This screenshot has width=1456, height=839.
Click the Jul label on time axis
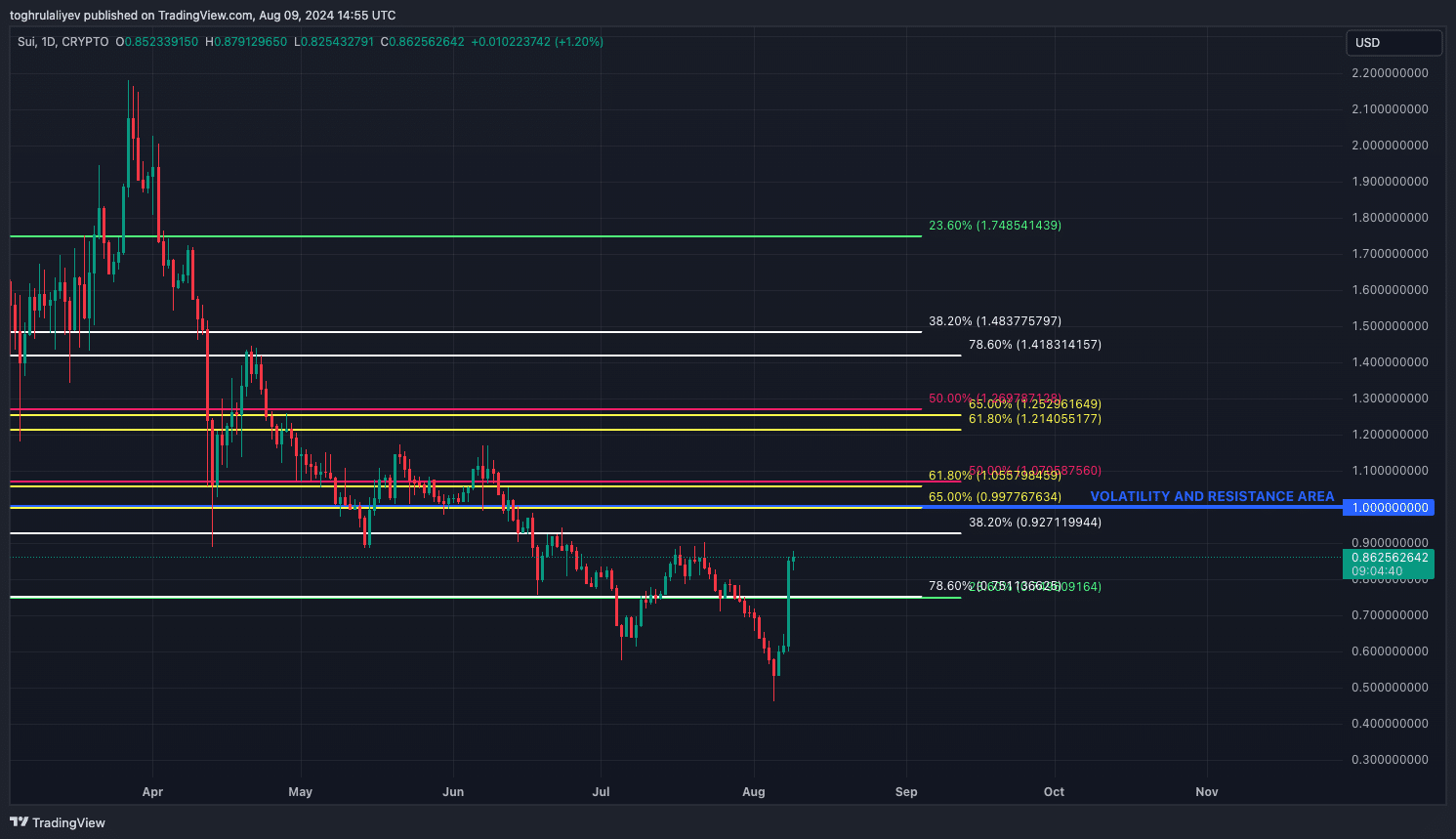[602, 792]
